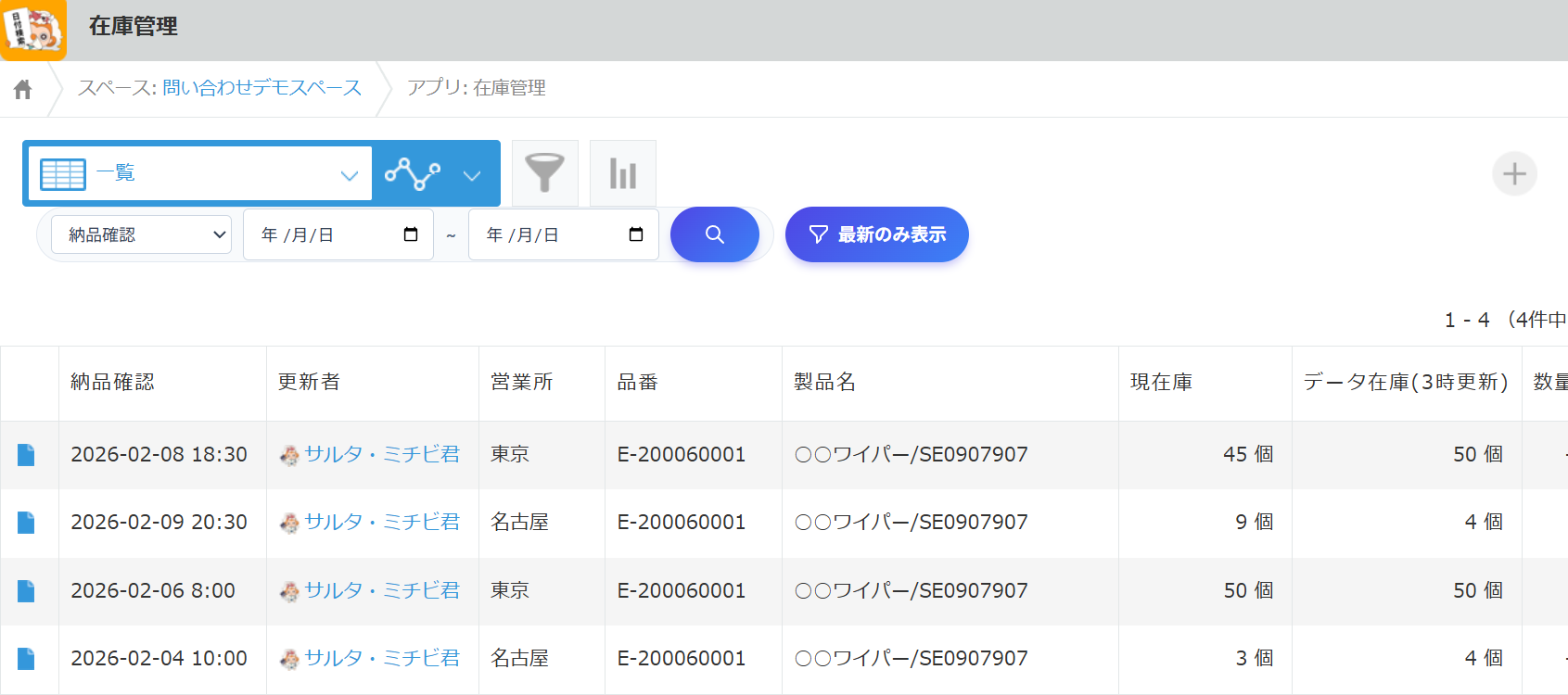The height and width of the screenshot is (695, 1568).
Task: Add a new record with plus button
Action: tap(1514, 173)
